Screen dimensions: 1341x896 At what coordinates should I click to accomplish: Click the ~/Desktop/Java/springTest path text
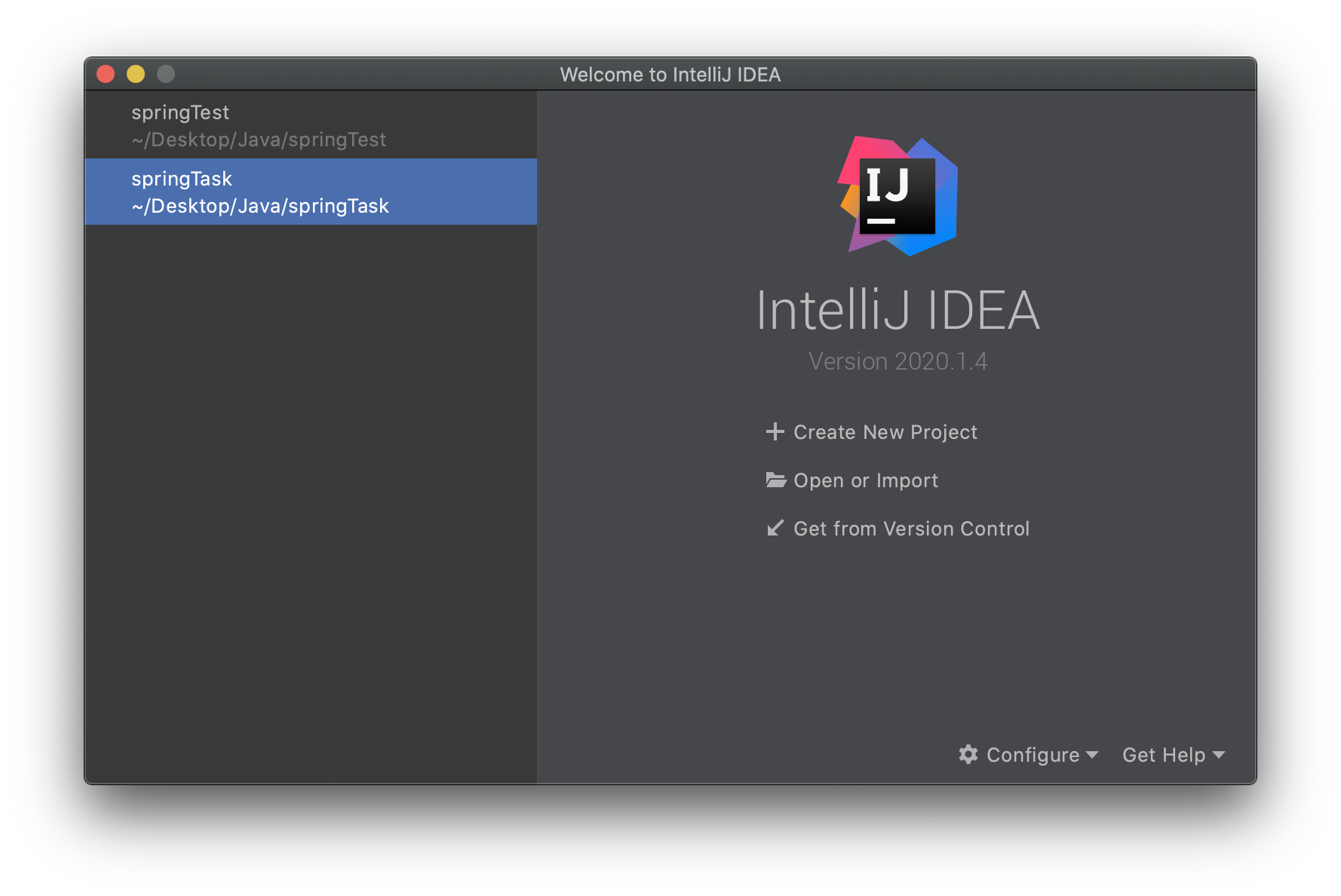(259, 140)
